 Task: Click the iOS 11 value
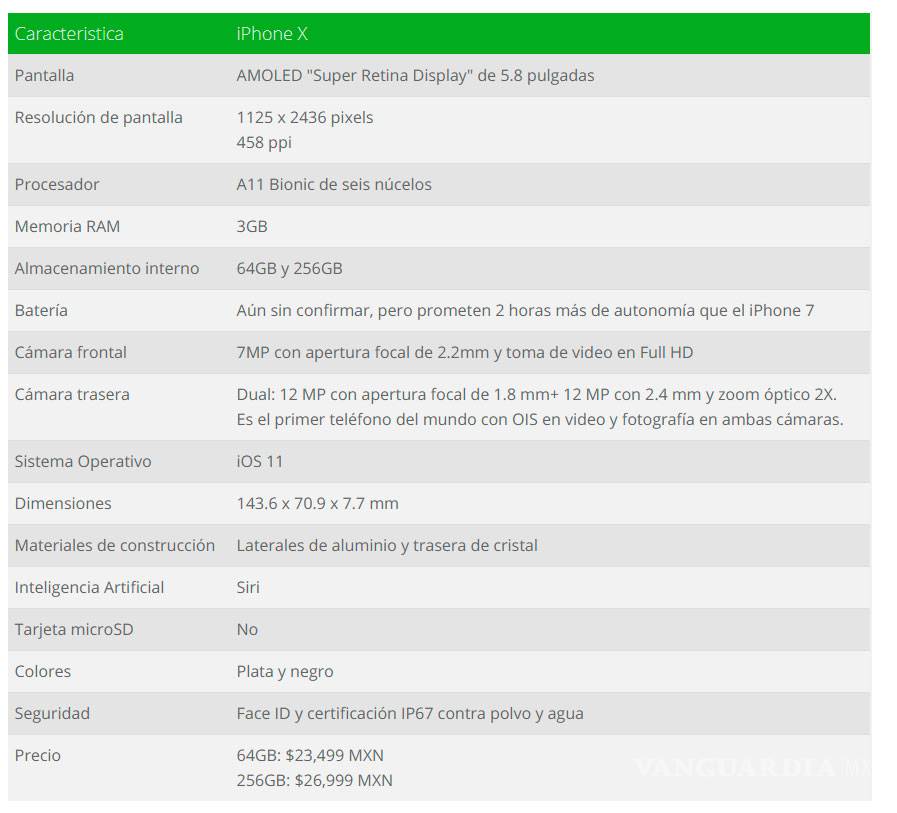(260, 461)
